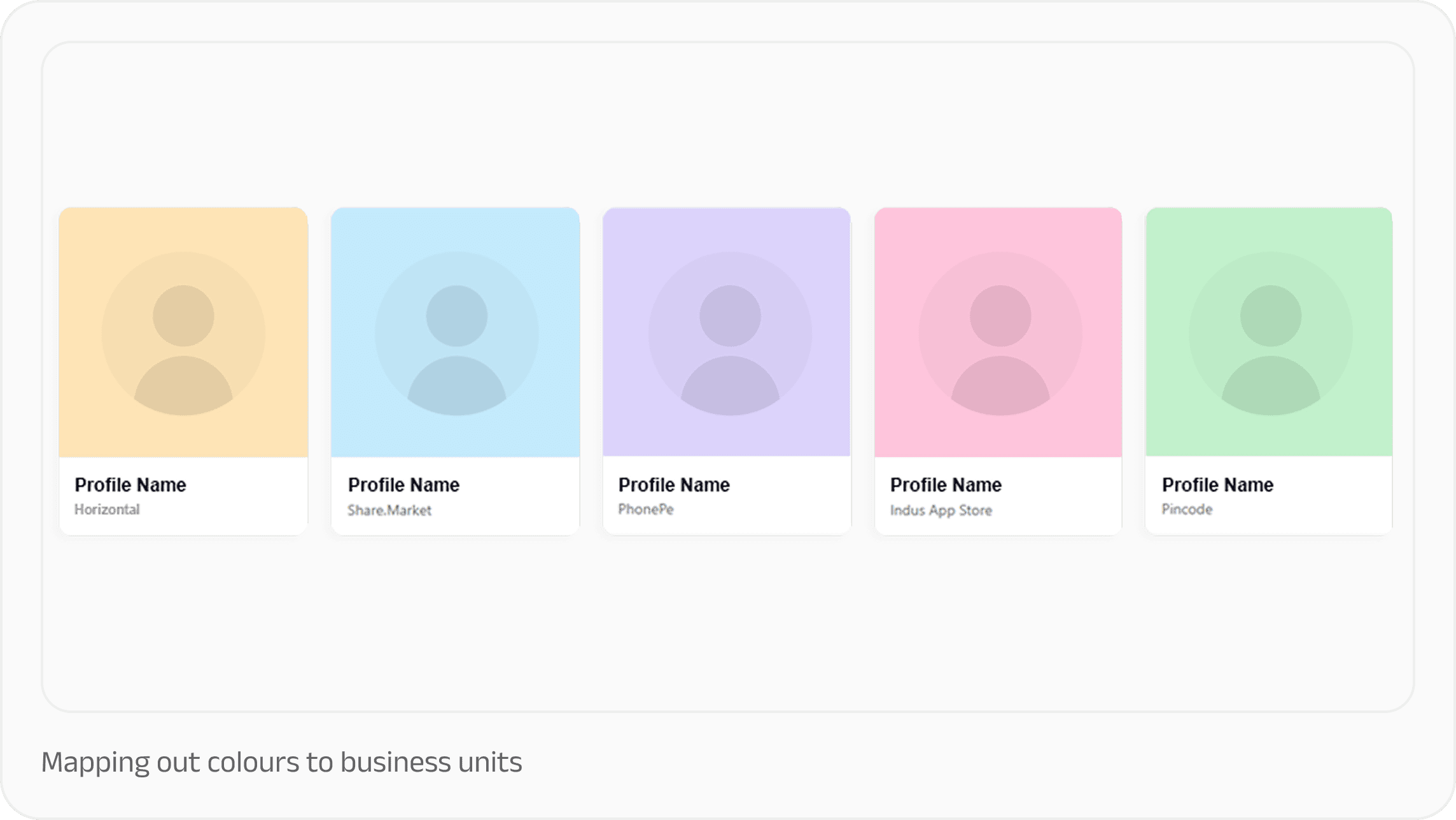
Task: Click the purple PhonePe avatar icon
Action: 730,334
